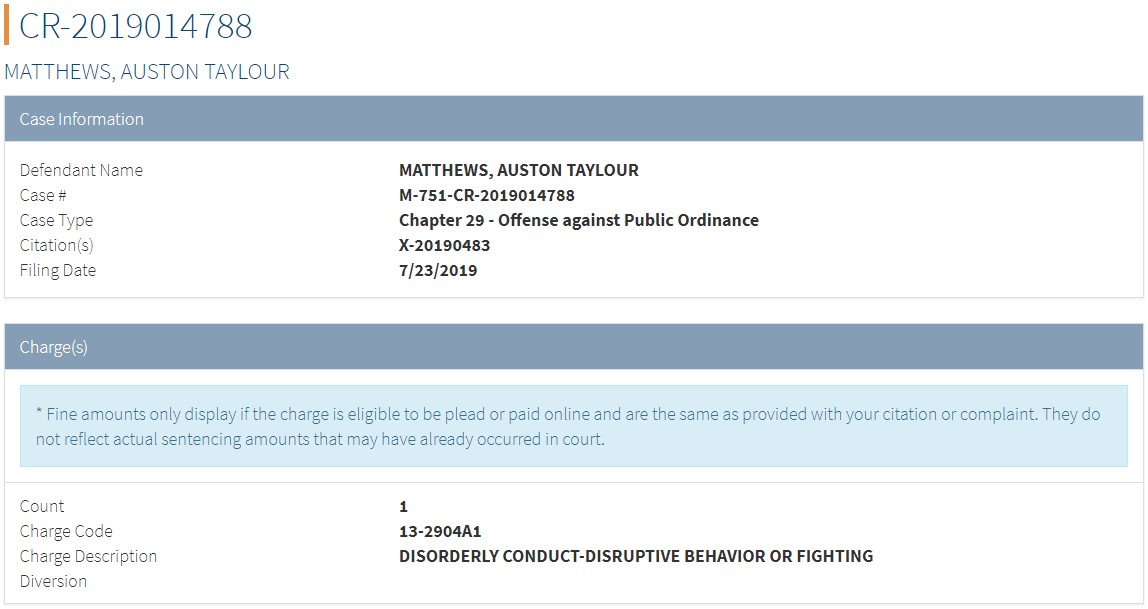The width and height of the screenshot is (1148, 609).
Task: Click the CR-2019014788 page heading
Action: point(136,26)
